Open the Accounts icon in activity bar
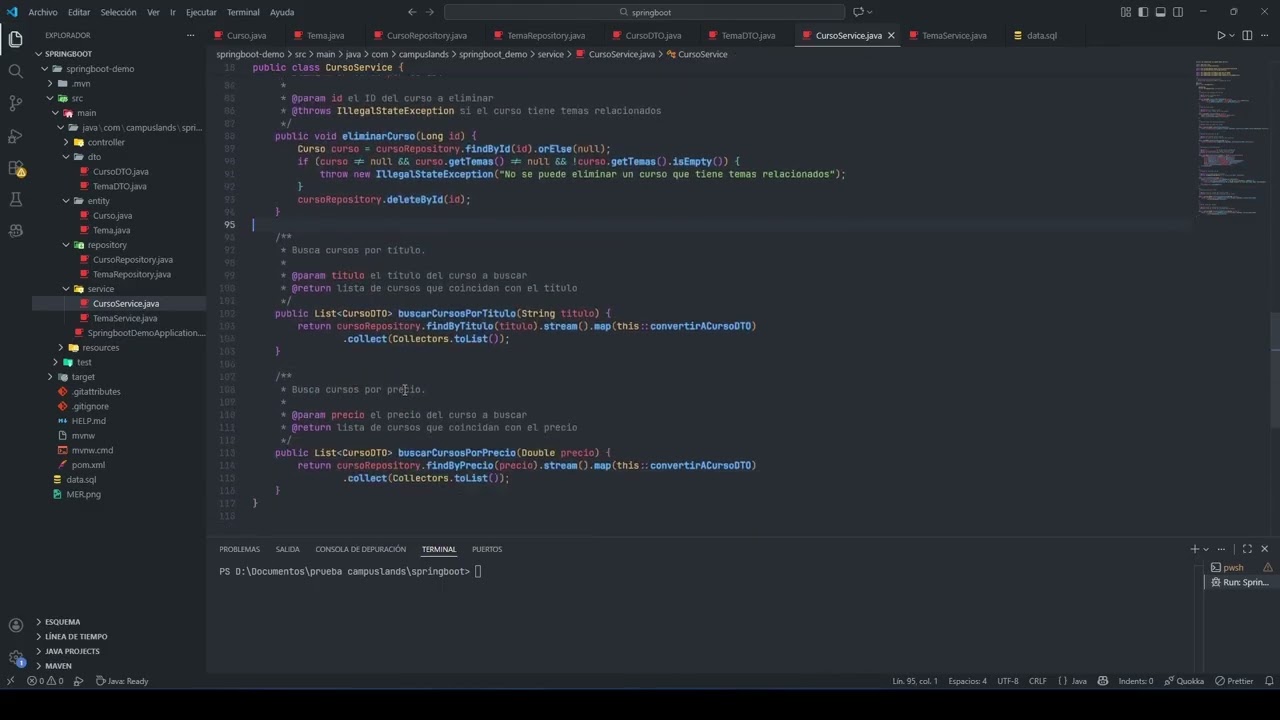 15,625
